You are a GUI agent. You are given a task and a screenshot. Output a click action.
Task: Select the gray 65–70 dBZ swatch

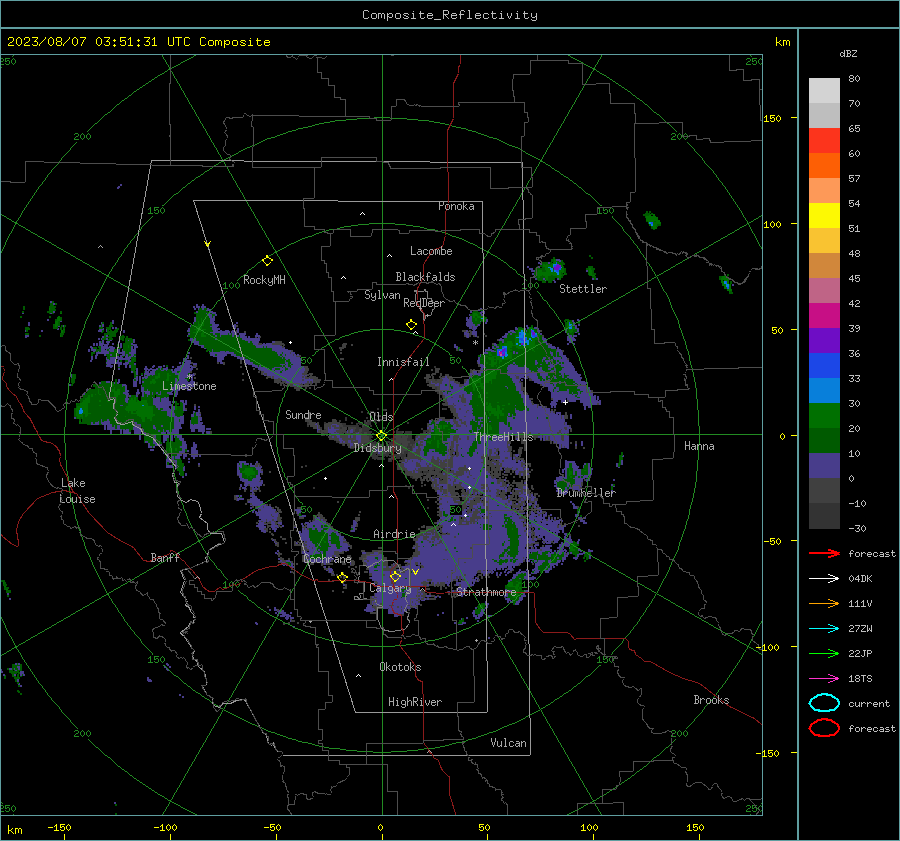pyautogui.click(x=824, y=115)
